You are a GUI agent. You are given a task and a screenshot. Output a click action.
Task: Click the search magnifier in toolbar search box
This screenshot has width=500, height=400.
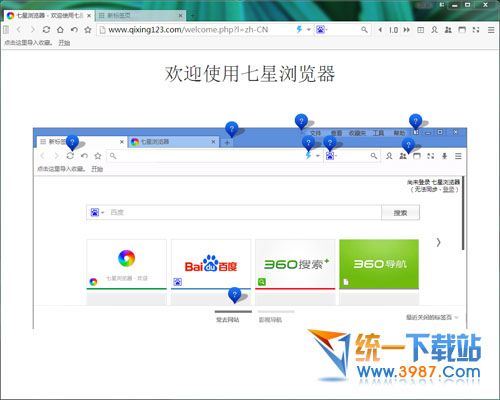pyautogui.click(x=364, y=30)
